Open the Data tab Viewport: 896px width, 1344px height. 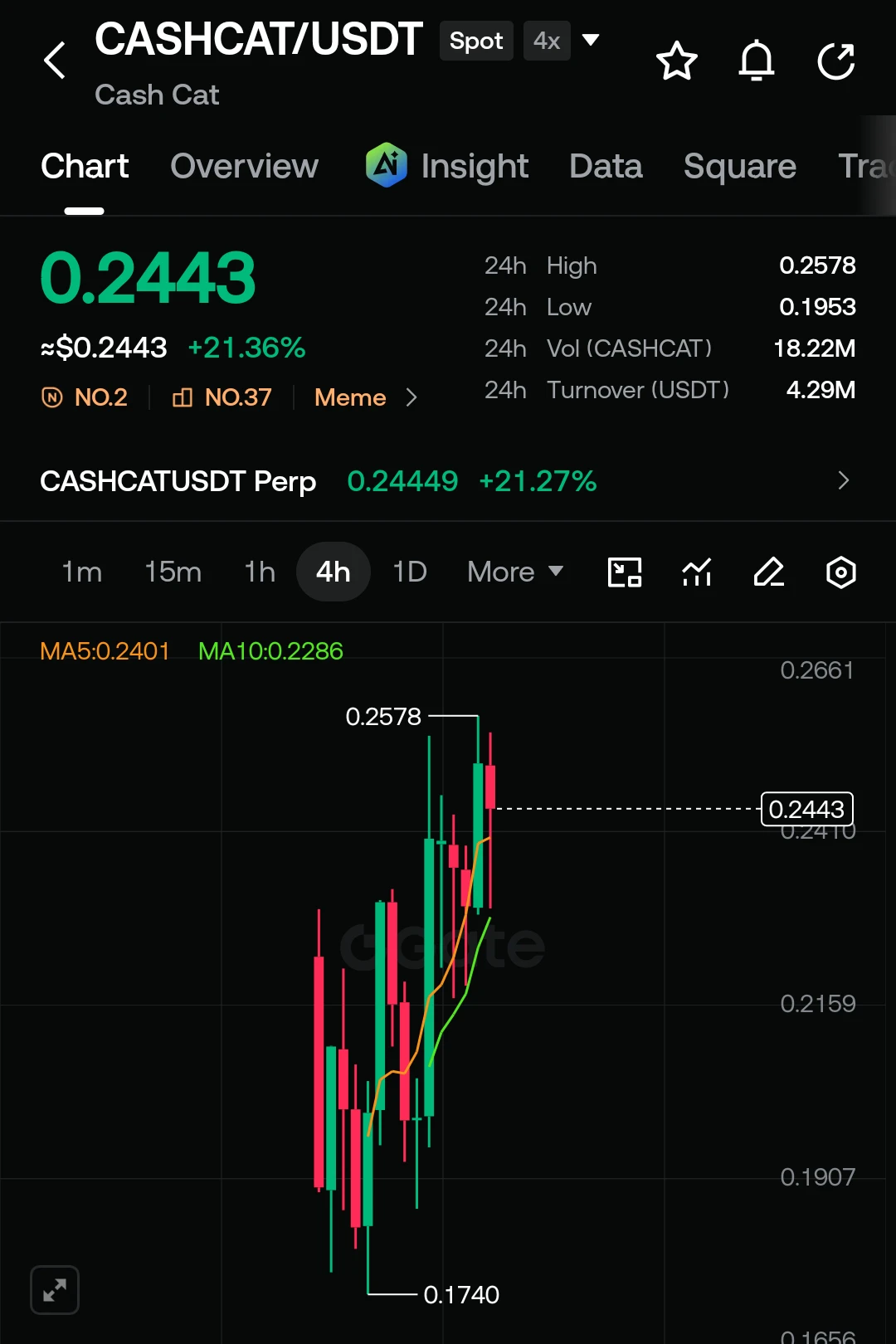(x=606, y=166)
